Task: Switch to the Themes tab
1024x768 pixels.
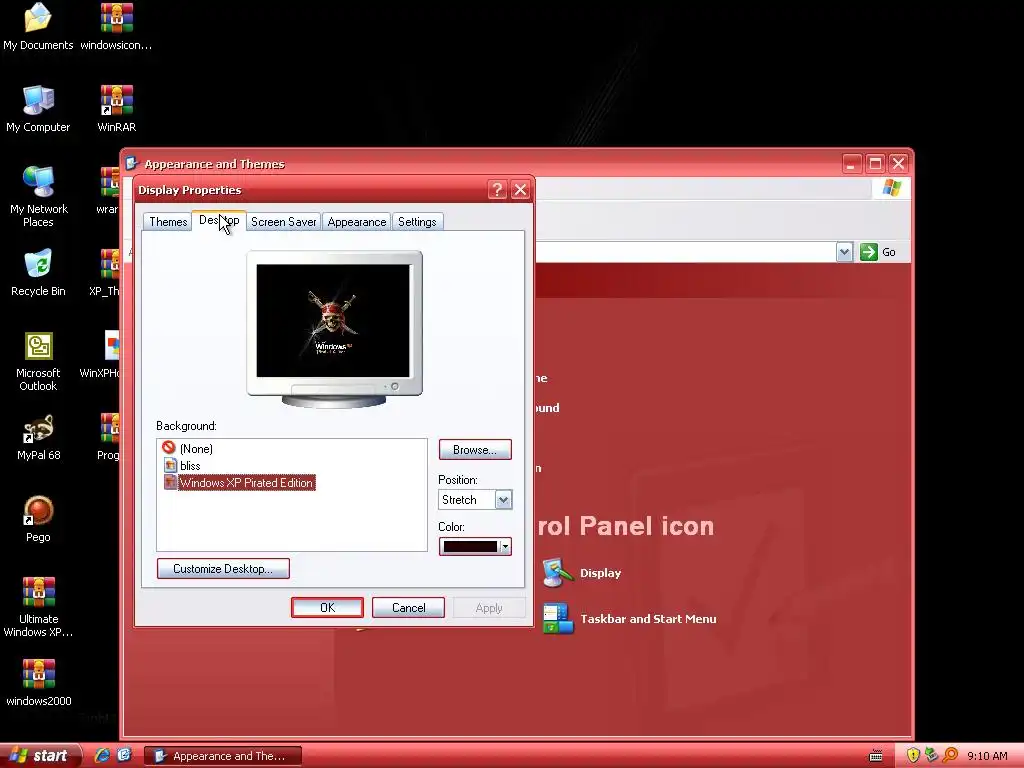Action: 168,222
